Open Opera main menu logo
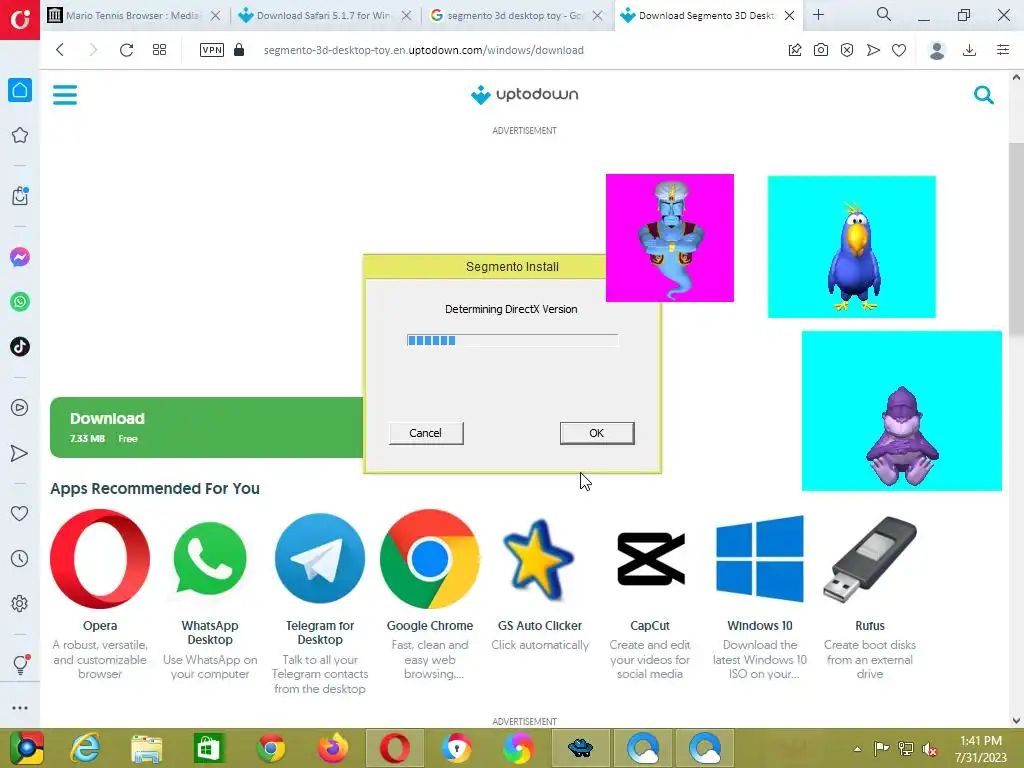Screen dimensions: 1024x768 coord(20,20)
